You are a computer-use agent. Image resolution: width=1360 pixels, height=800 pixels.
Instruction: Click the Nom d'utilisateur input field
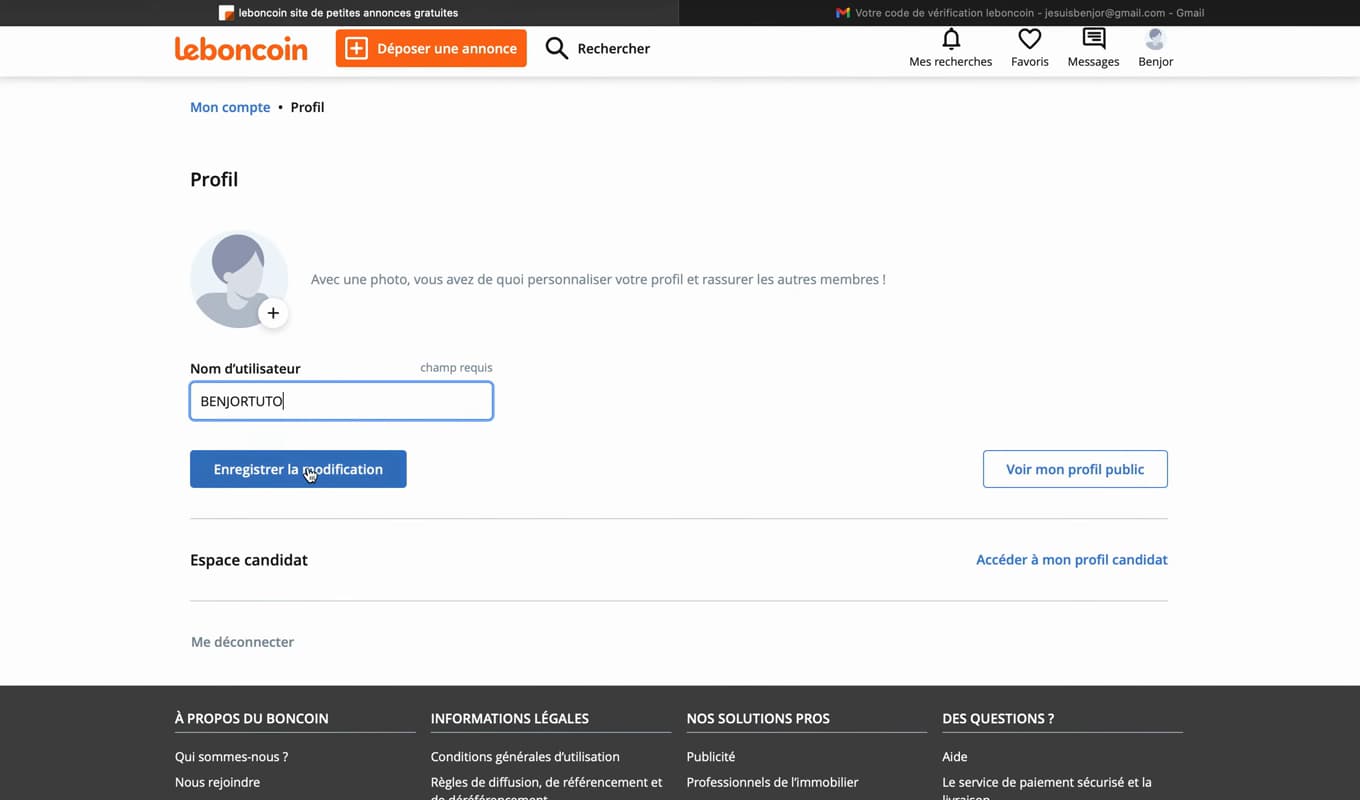click(x=341, y=401)
